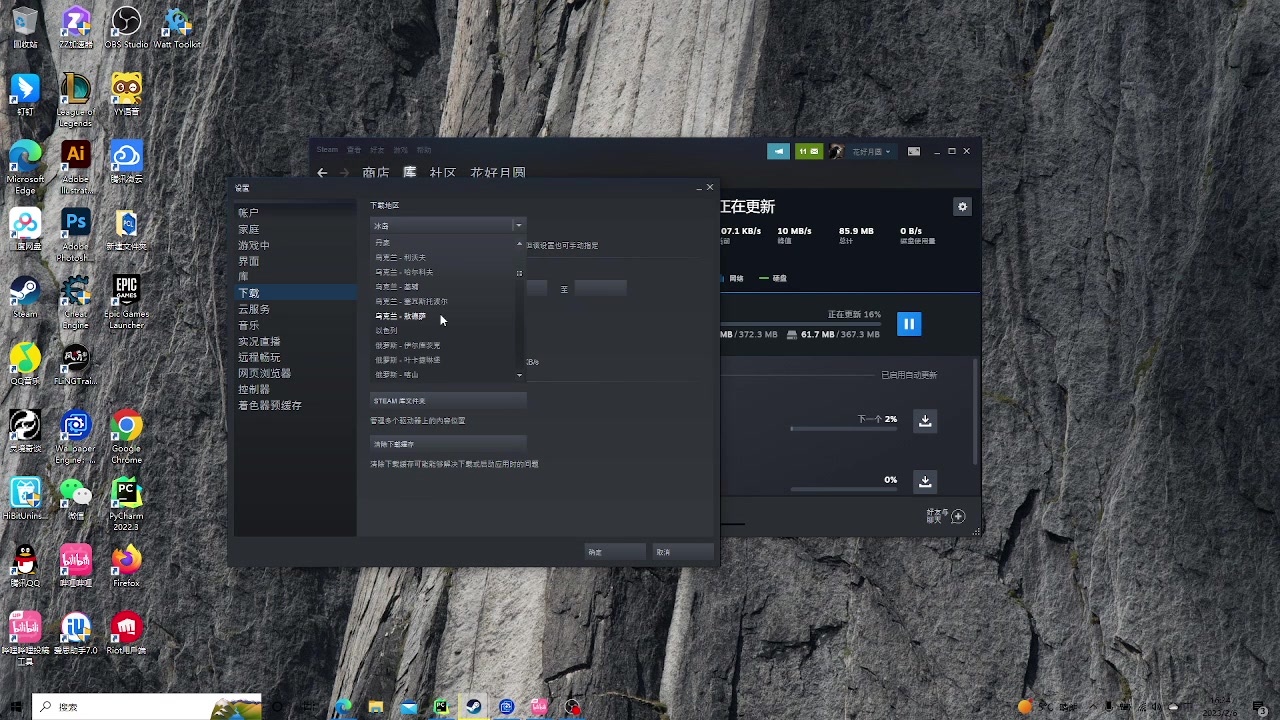Confirm settings with the 确定 button

pyautogui.click(x=615, y=552)
